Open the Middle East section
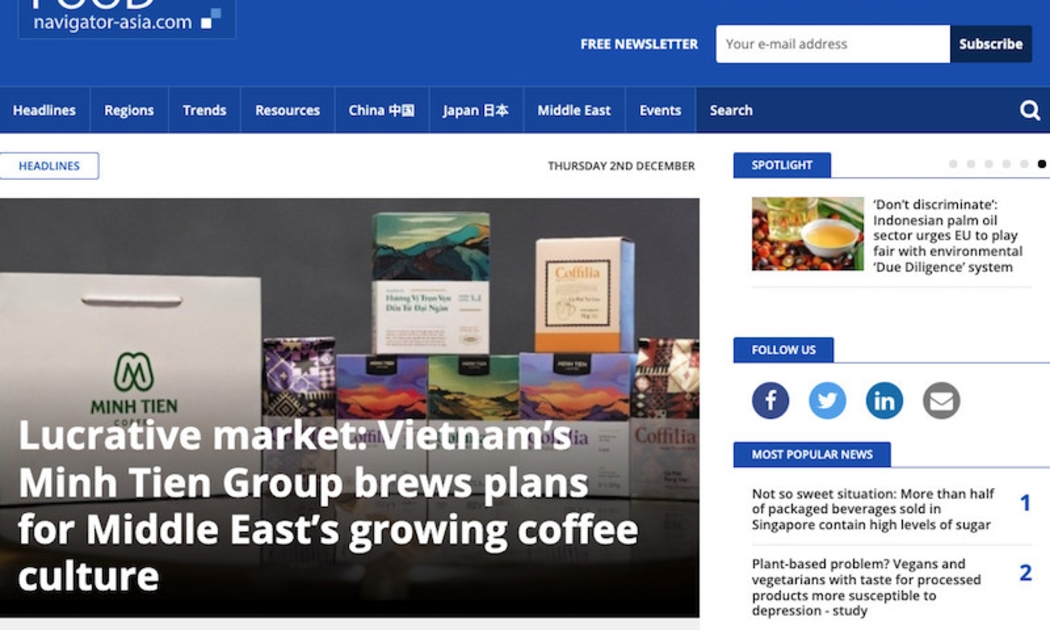The height and width of the screenshot is (630, 1050). tap(574, 110)
